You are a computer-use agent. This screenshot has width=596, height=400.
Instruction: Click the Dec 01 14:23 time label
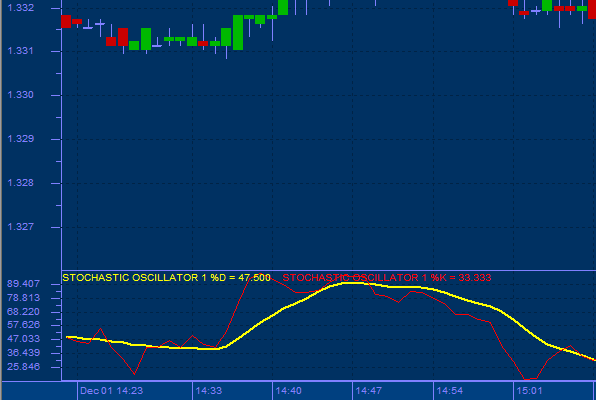click(111, 390)
